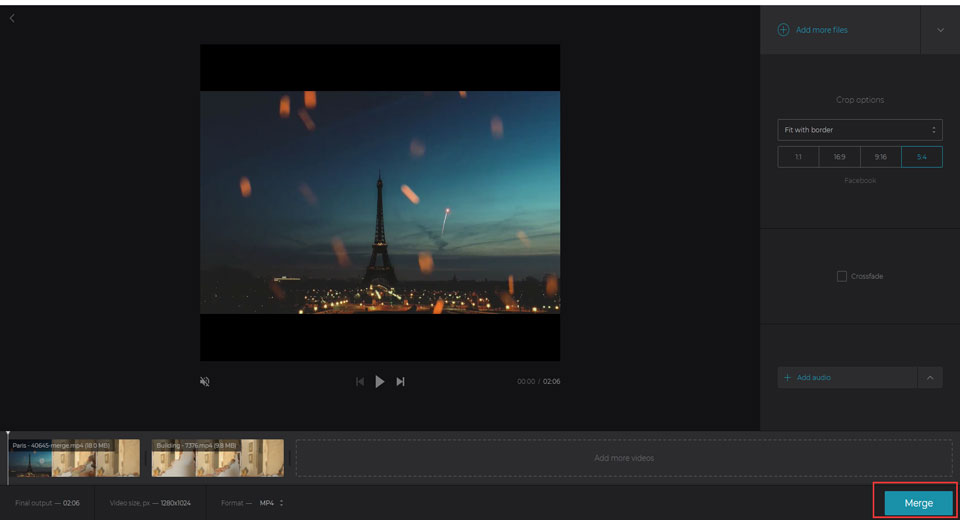This screenshot has width=960, height=520.
Task: Select the Building video clip thumbnail
Action: tap(218, 458)
